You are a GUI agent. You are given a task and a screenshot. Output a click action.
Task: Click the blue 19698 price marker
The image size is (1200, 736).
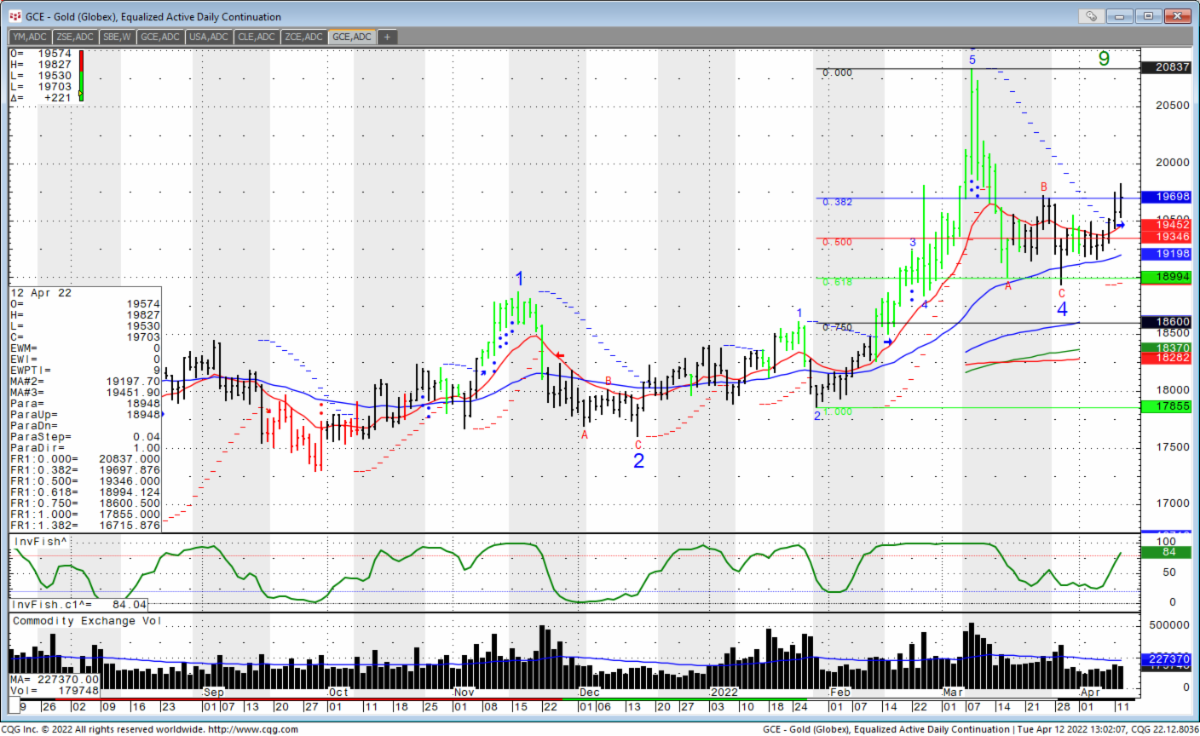point(1169,198)
